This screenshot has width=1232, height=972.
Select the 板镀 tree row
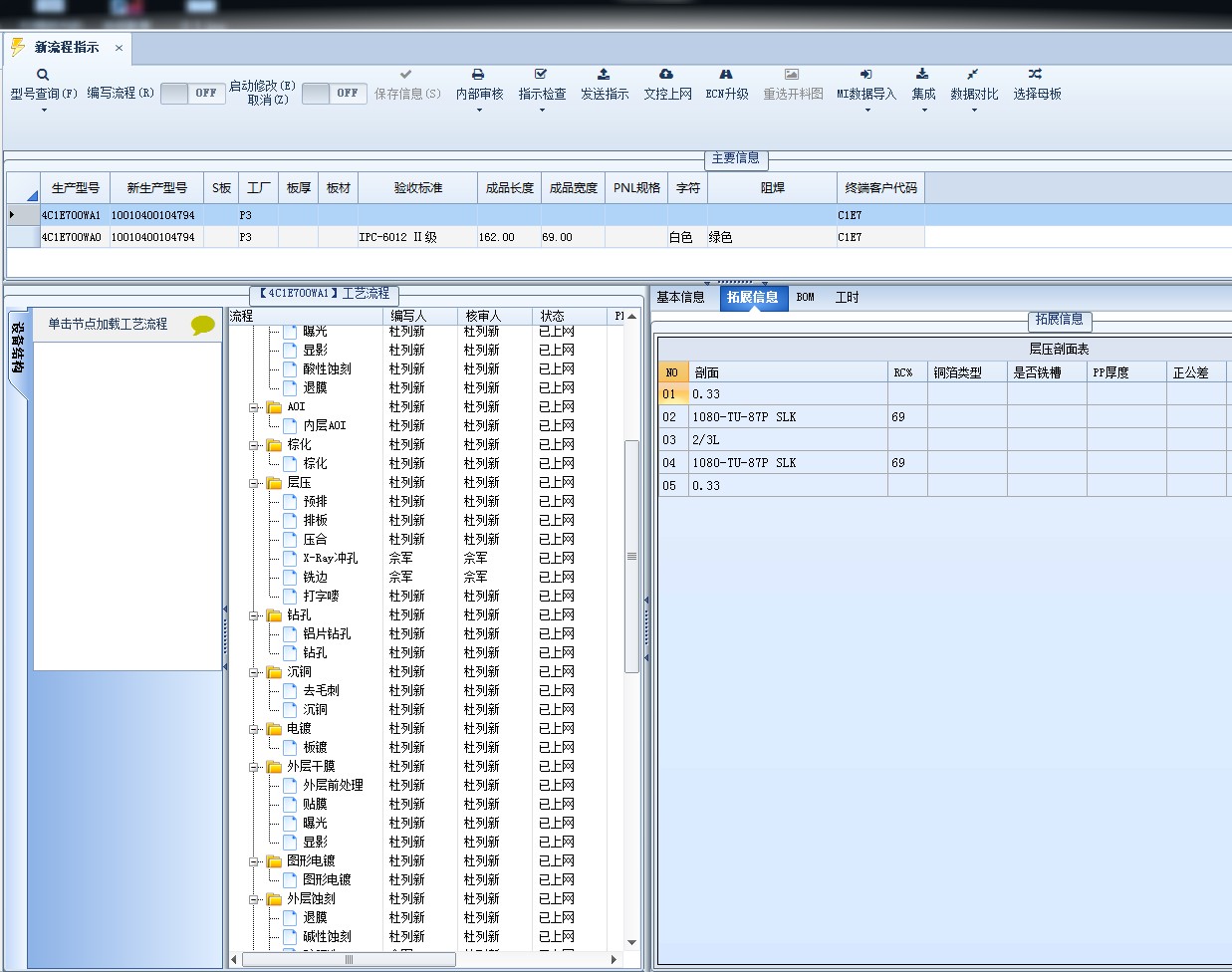pos(315,748)
